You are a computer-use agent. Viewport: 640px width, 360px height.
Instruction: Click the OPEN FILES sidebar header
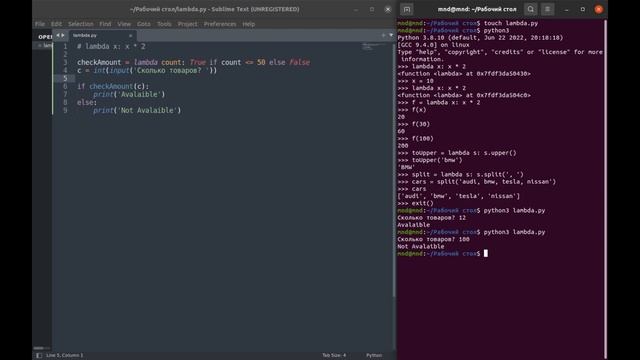(x=45, y=37)
